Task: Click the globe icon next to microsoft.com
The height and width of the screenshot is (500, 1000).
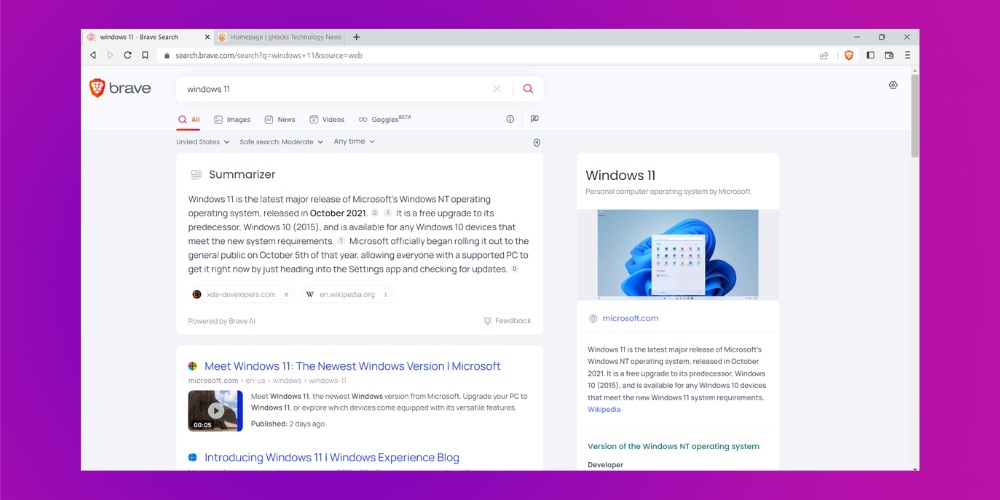Action: (593, 319)
